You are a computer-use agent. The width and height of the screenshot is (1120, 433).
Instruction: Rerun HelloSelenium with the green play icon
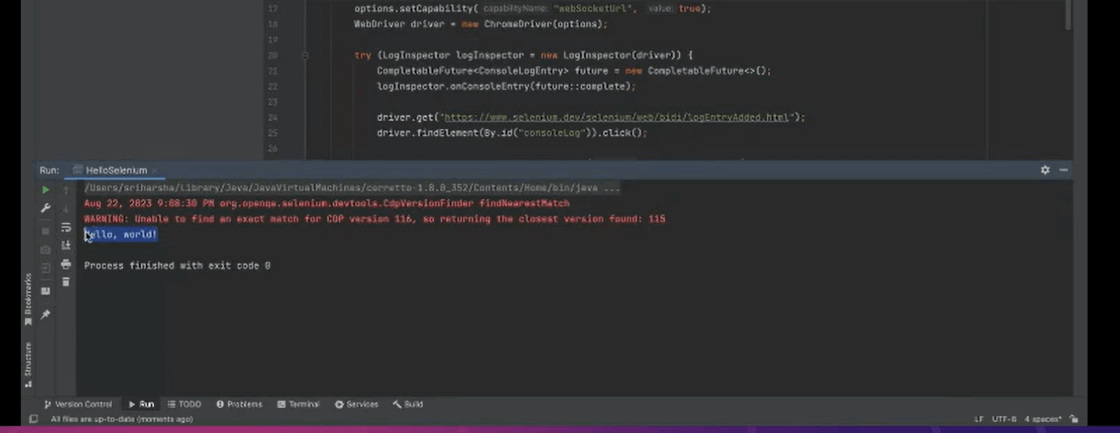point(46,189)
